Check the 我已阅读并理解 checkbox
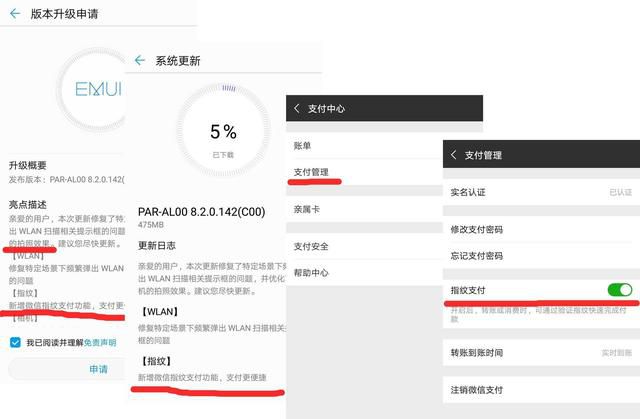This screenshot has width=640, height=419. (14, 342)
